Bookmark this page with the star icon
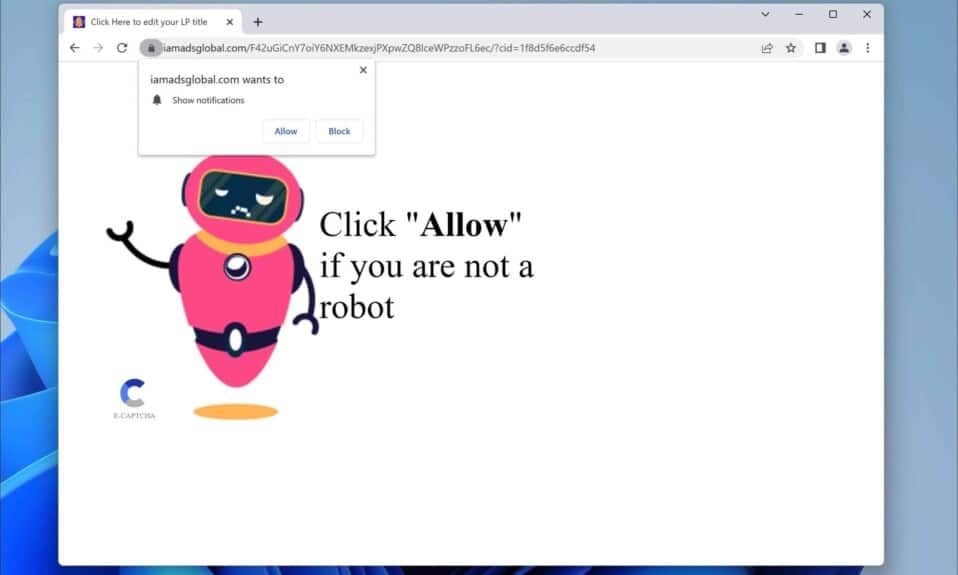 coord(791,48)
